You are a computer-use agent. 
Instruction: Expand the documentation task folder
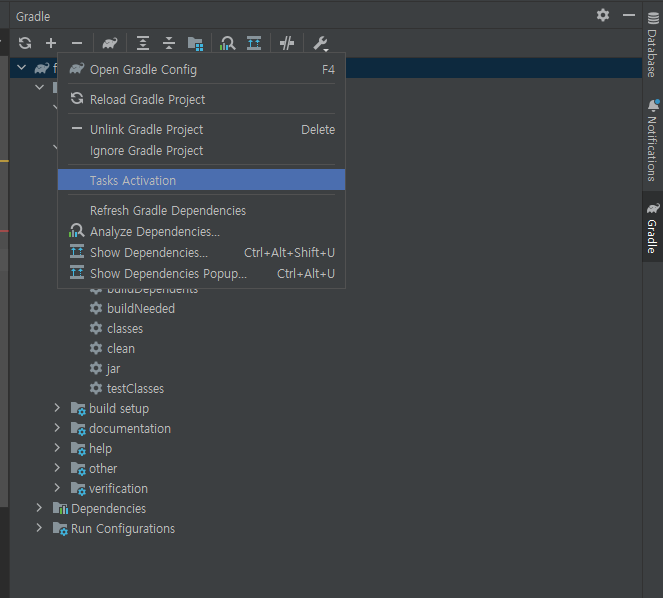coord(57,428)
